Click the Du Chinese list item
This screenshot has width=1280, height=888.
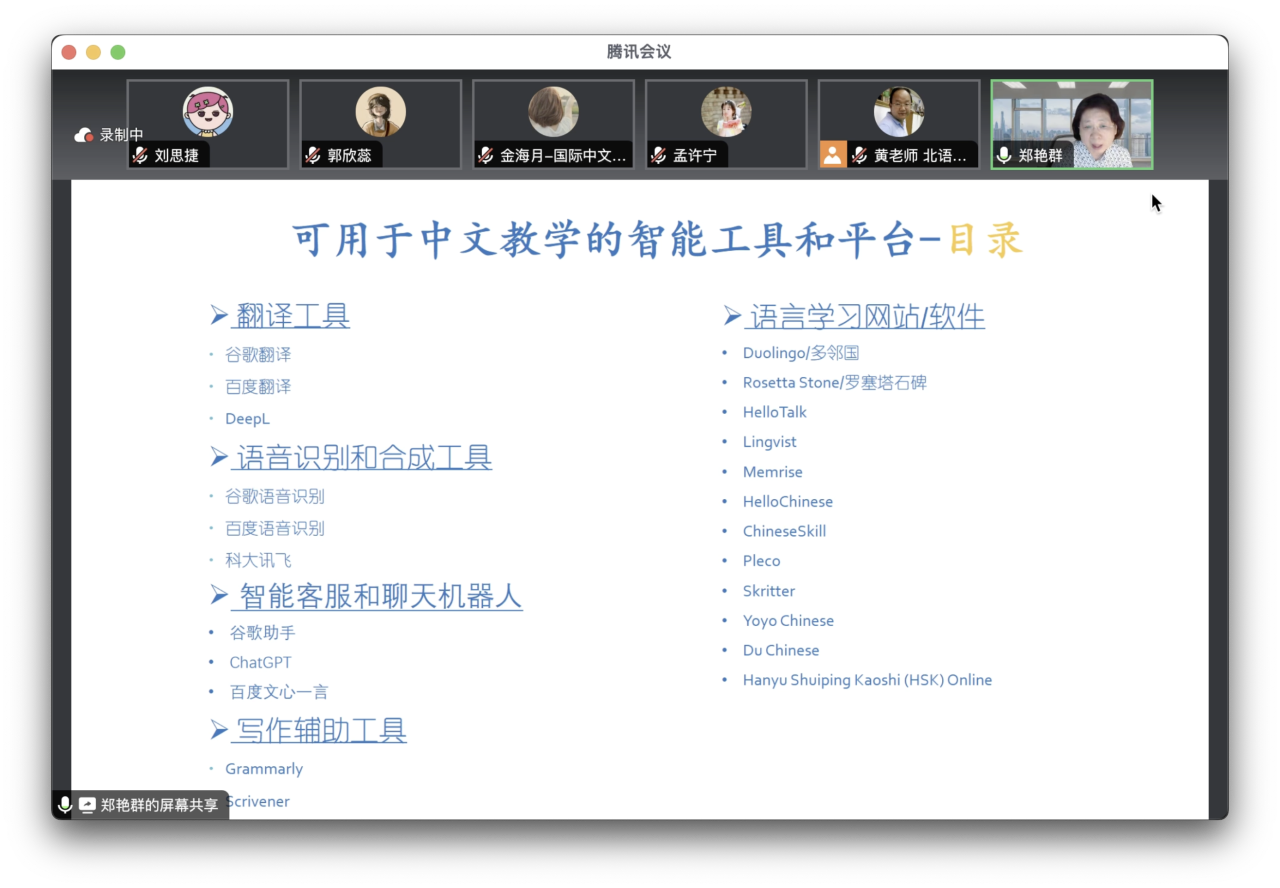[781, 650]
